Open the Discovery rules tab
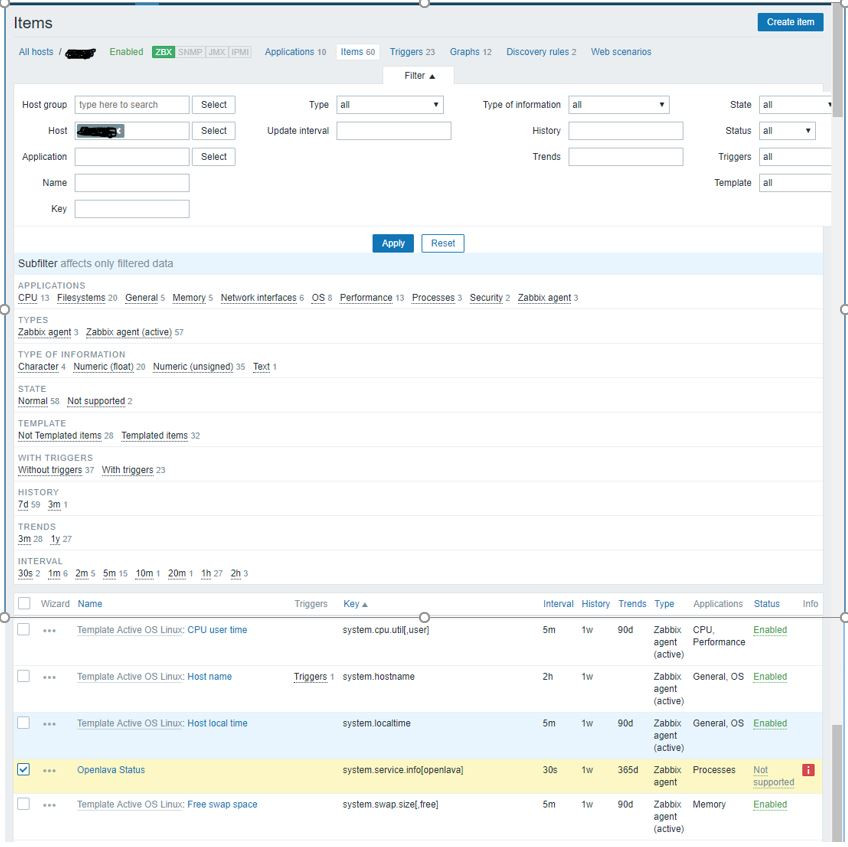The height and width of the screenshot is (847, 848). (541, 52)
